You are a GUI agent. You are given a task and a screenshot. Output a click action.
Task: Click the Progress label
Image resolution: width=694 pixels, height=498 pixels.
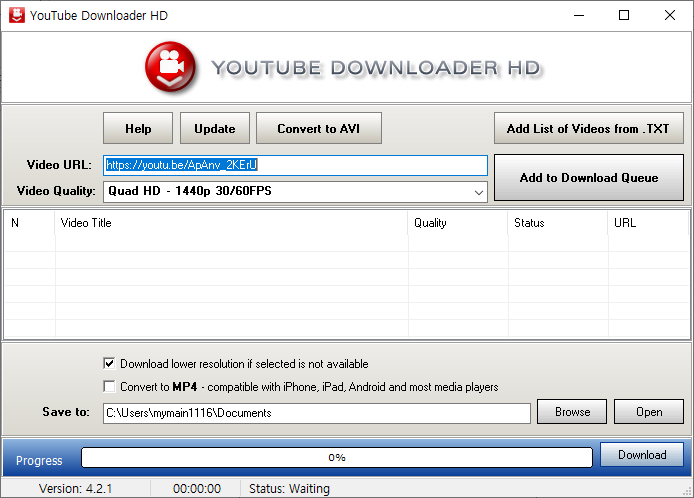39,460
